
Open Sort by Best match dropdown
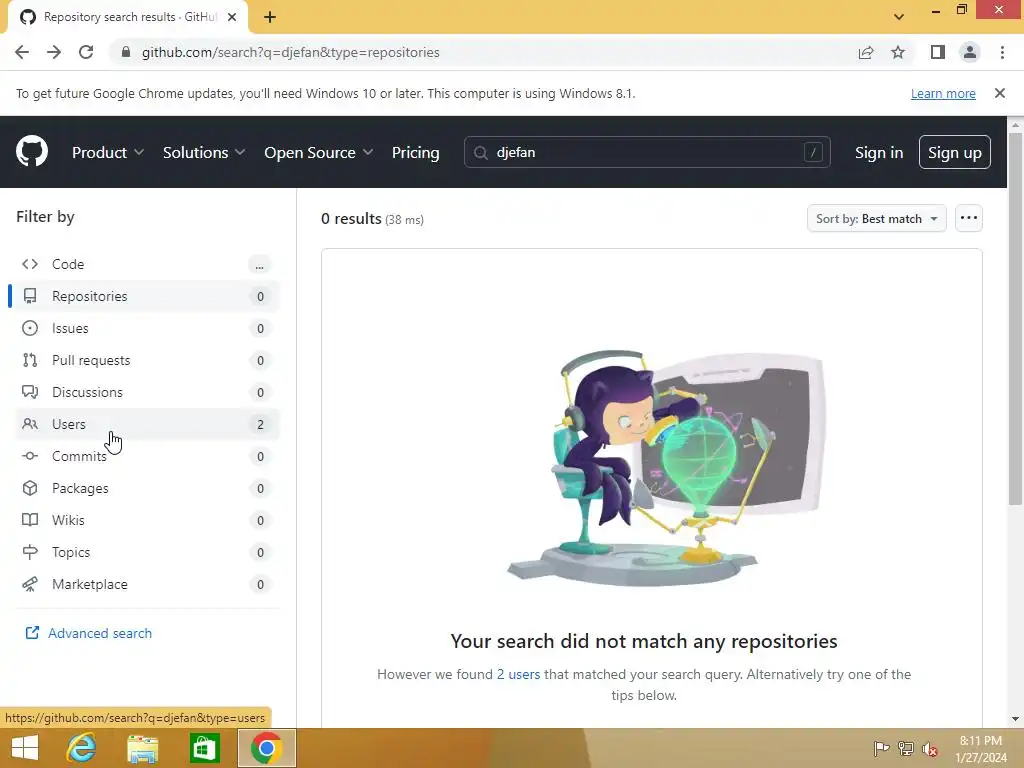[876, 219]
